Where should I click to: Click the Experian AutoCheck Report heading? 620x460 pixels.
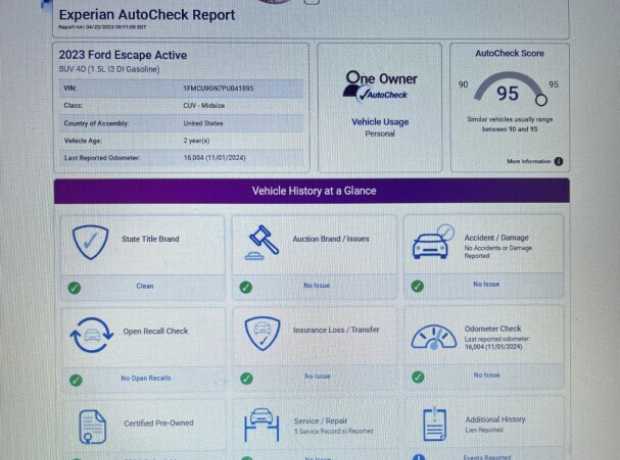point(147,15)
